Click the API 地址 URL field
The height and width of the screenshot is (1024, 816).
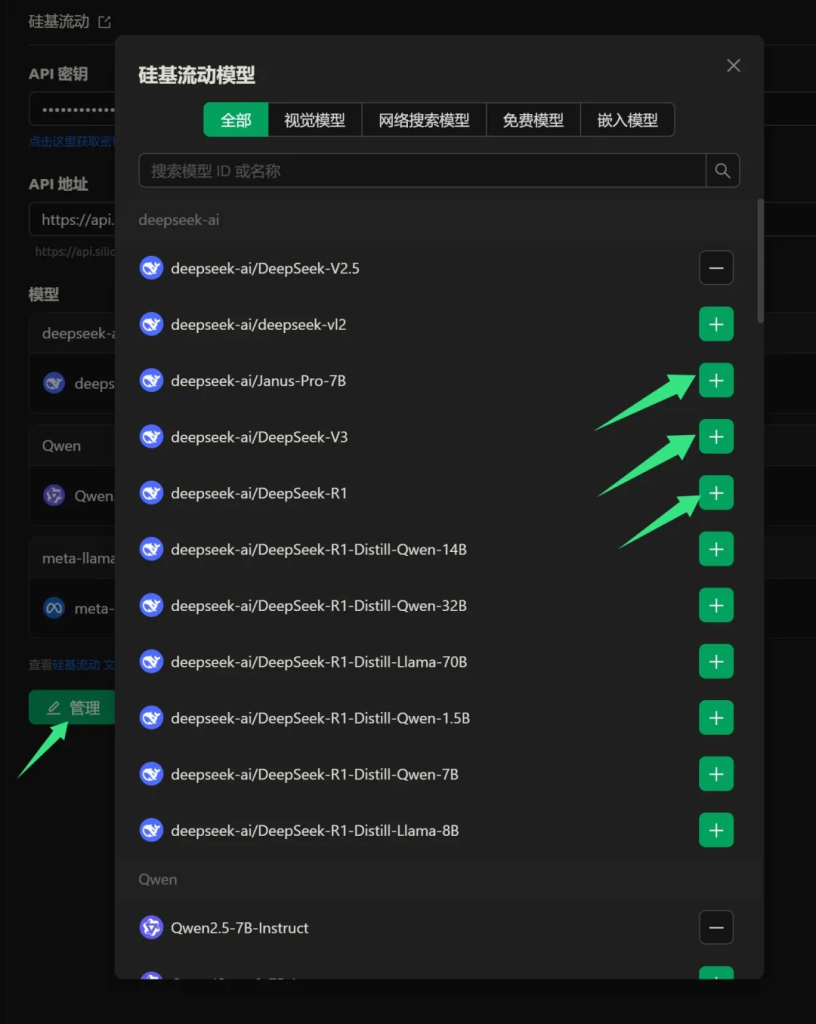72,219
